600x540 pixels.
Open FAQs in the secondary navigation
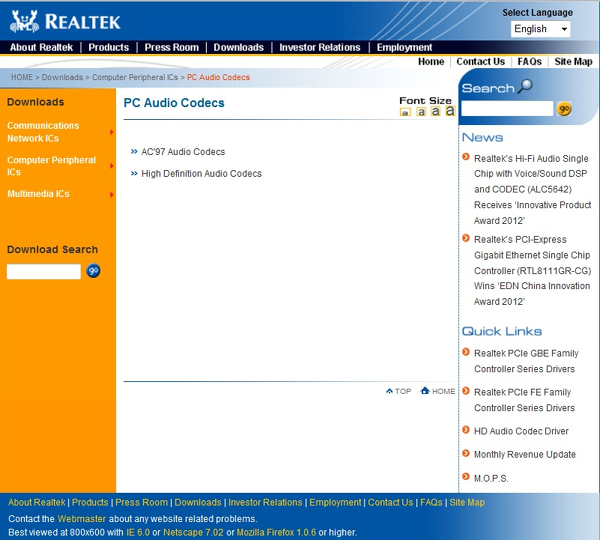(530, 62)
